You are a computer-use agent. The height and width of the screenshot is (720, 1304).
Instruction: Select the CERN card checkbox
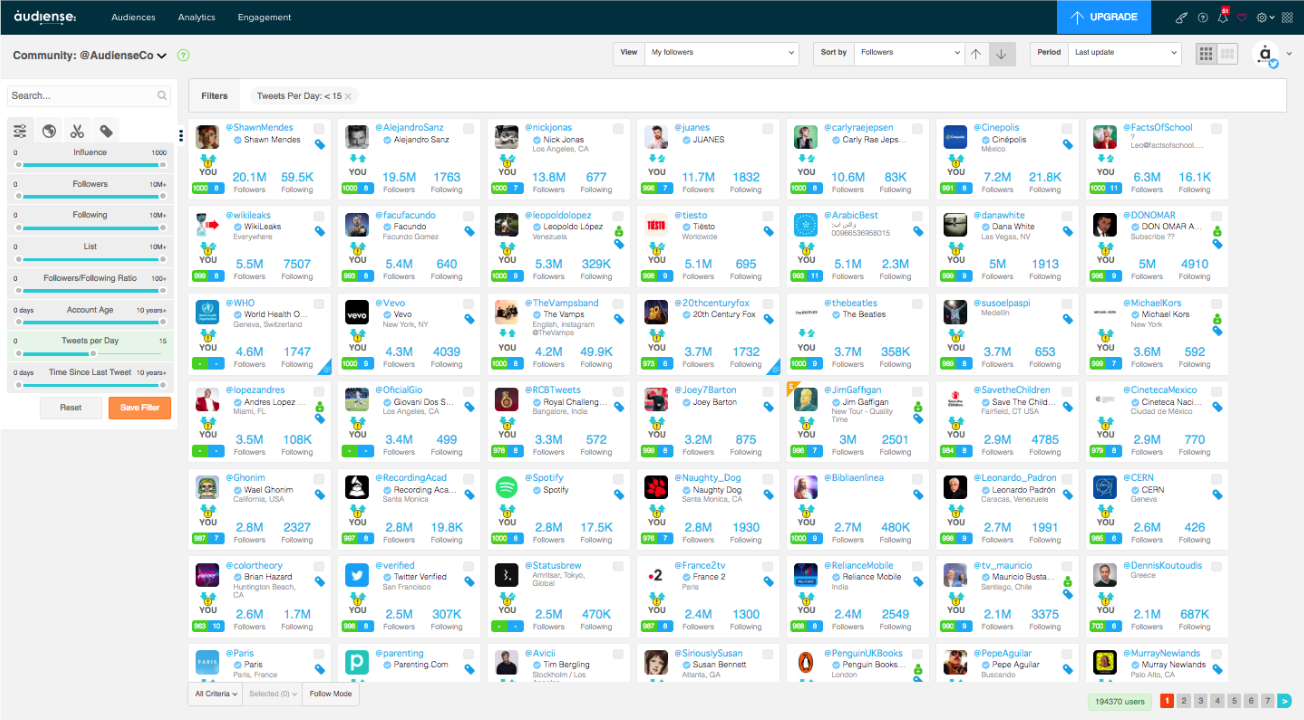[x=1216, y=479]
